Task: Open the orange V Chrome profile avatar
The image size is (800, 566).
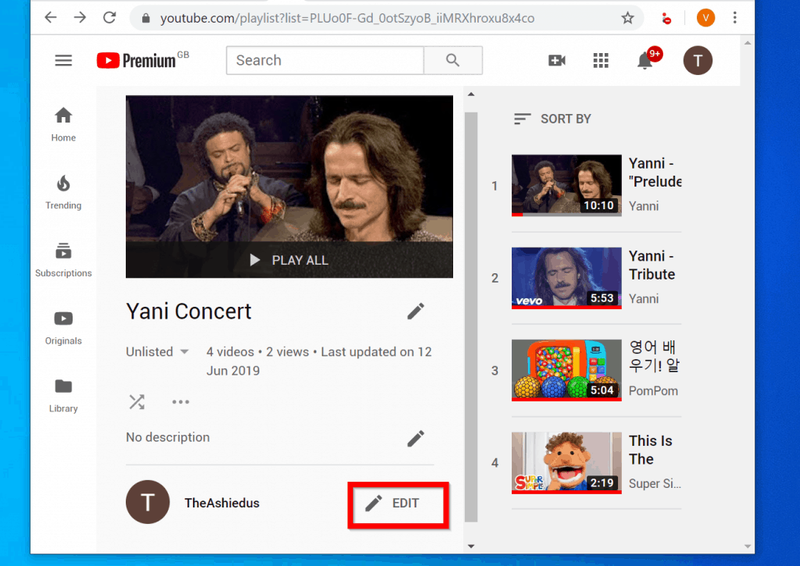Action: 706,18
